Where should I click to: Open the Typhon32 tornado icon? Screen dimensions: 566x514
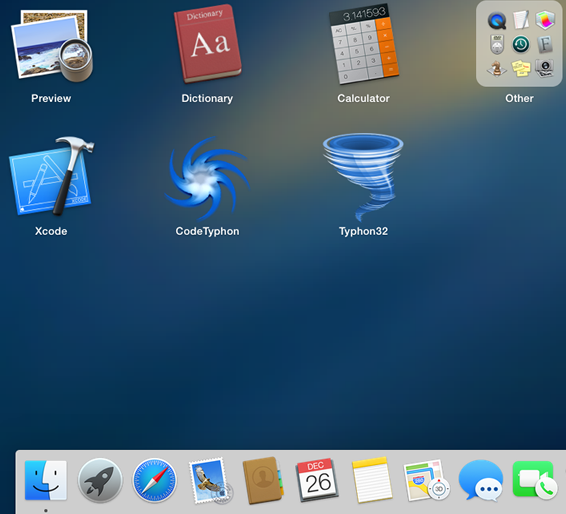click(x=363, y=177)
